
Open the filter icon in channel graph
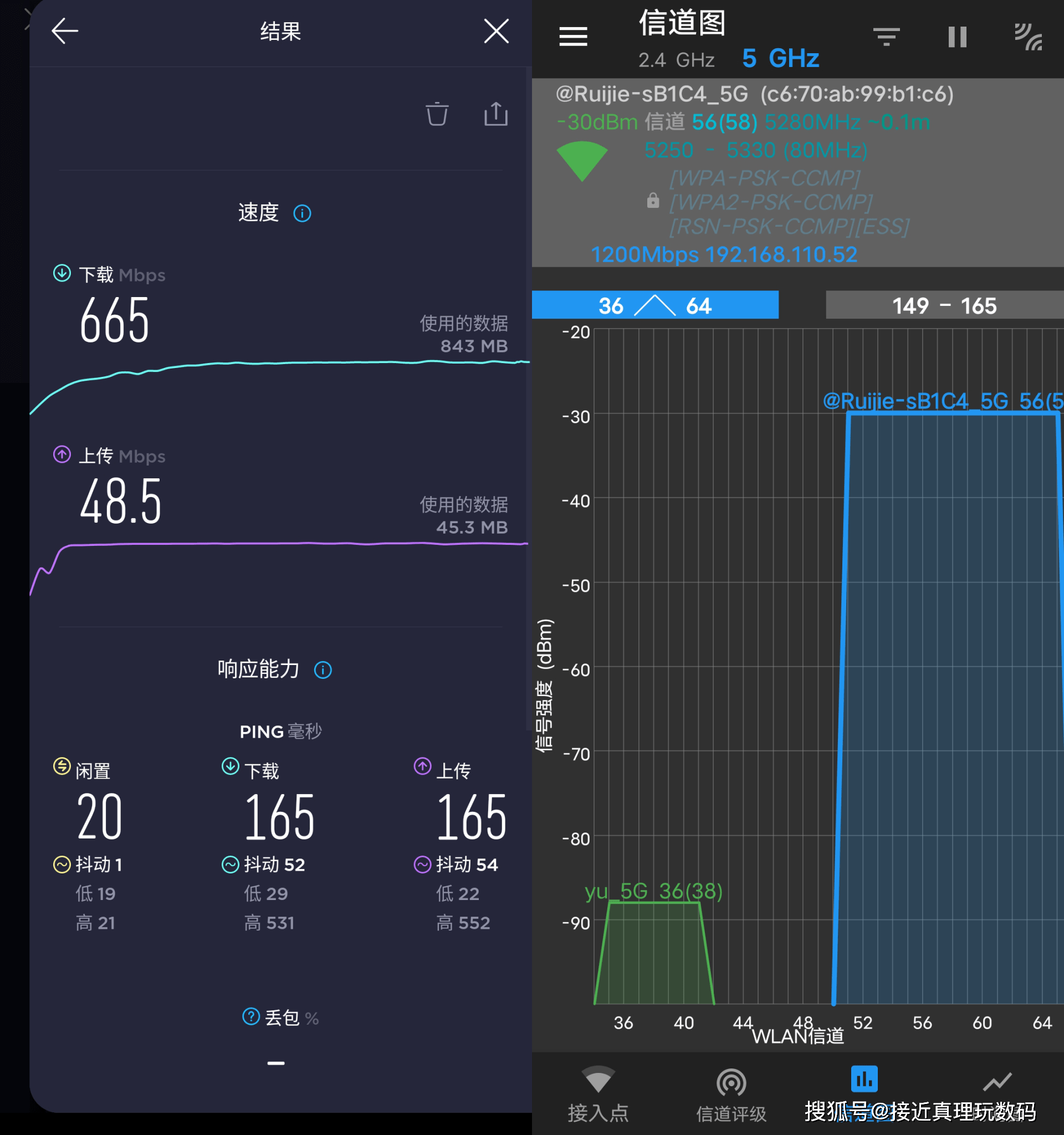coord(886,37)
